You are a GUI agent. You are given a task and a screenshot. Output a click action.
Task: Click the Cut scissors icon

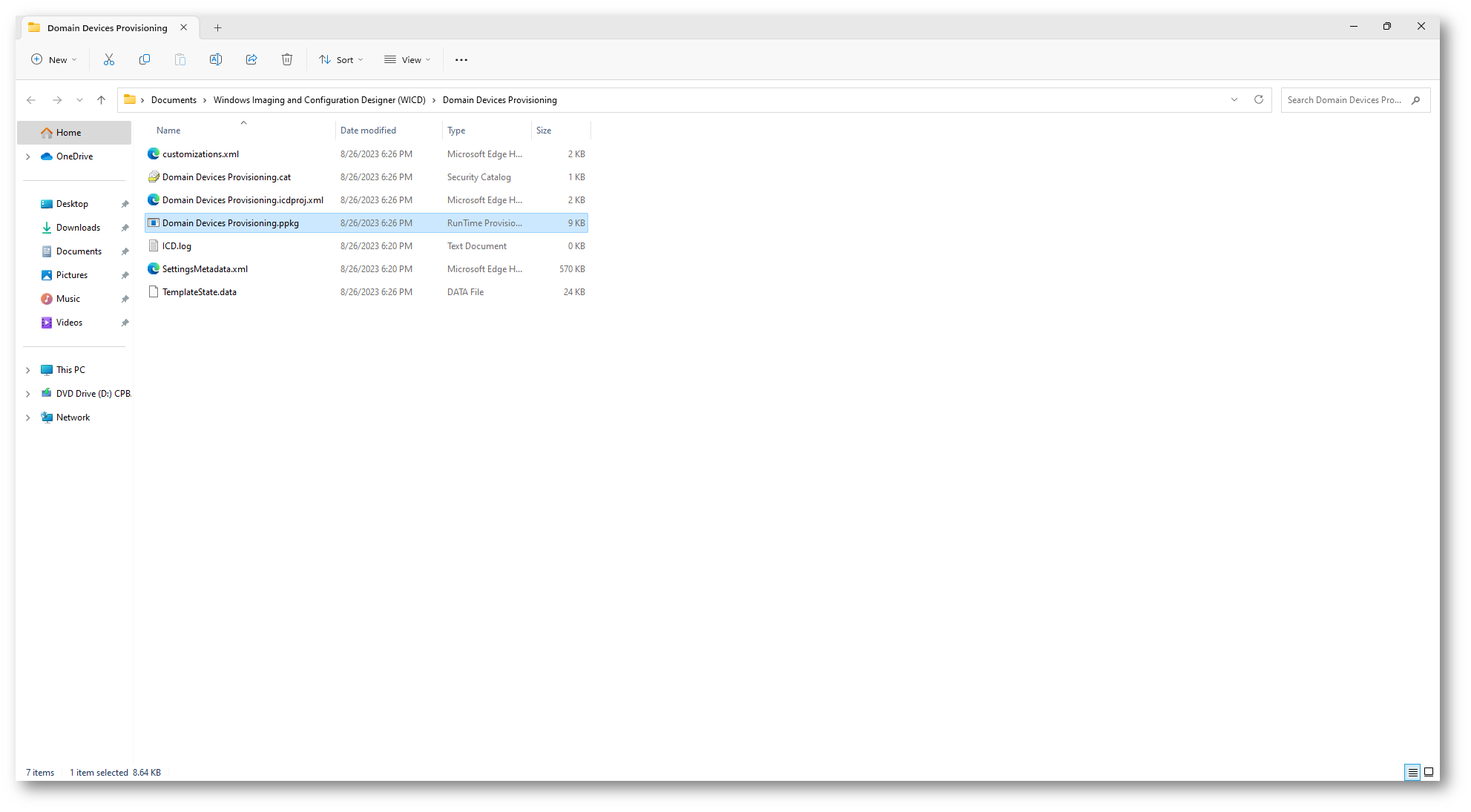(109, 59)
